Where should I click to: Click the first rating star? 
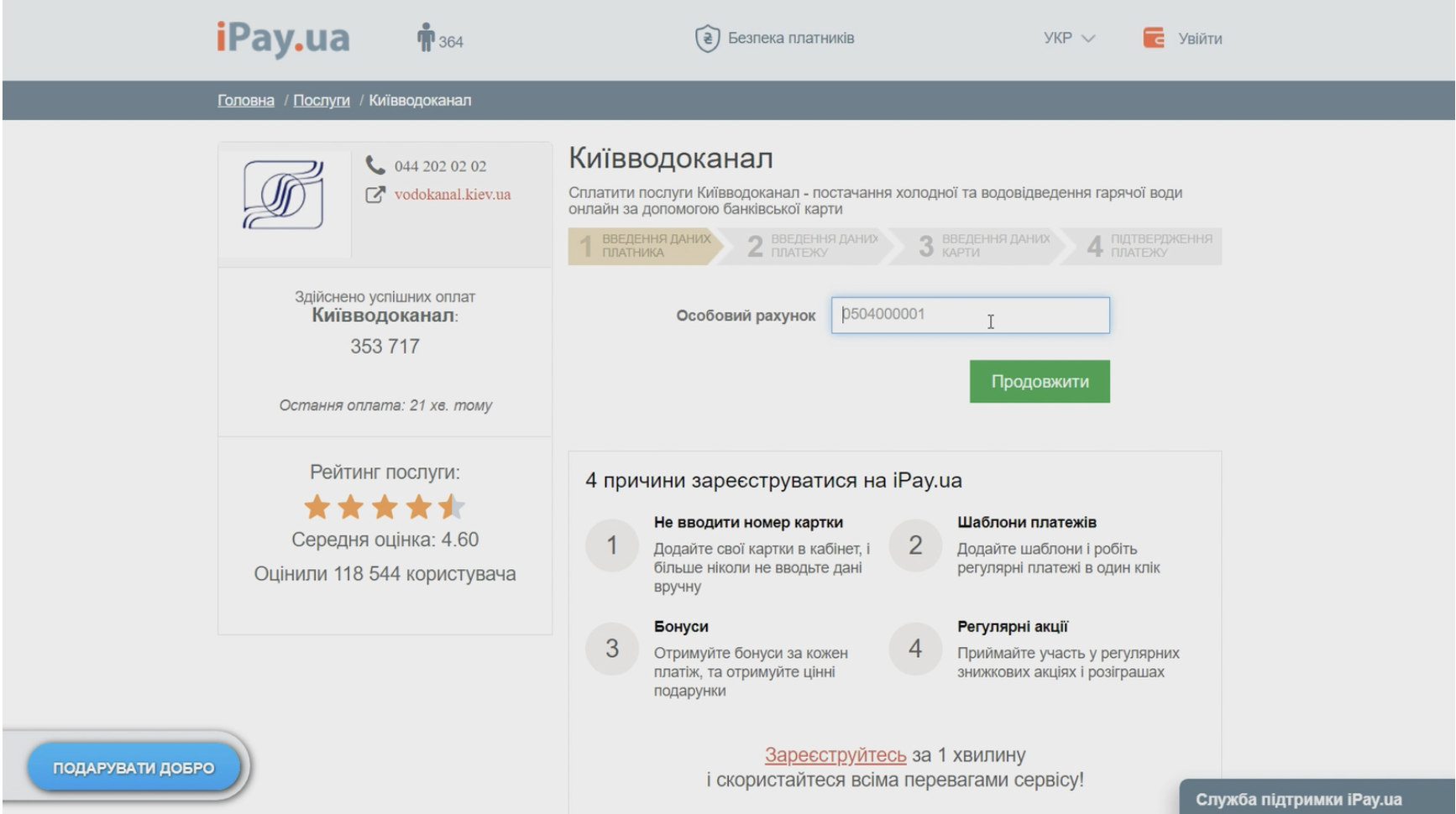tap(317, 507)
